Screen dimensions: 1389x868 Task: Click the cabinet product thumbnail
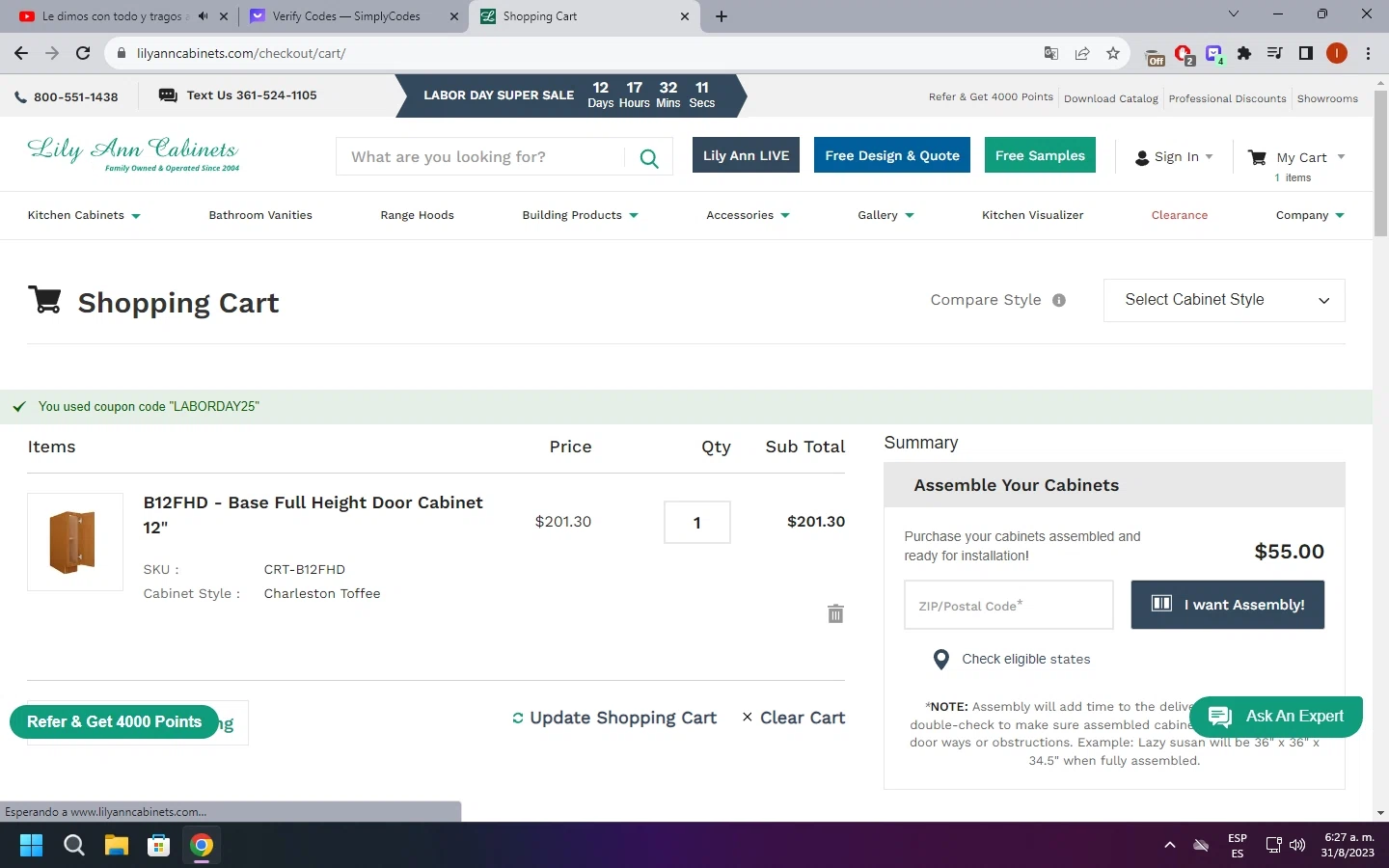pyautogui.click(x=75, y=542)
